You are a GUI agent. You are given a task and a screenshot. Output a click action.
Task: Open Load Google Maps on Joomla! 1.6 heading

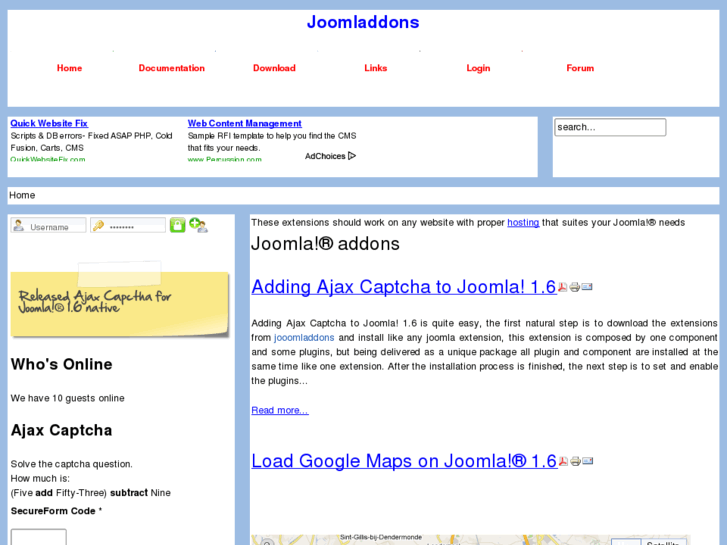404,461
